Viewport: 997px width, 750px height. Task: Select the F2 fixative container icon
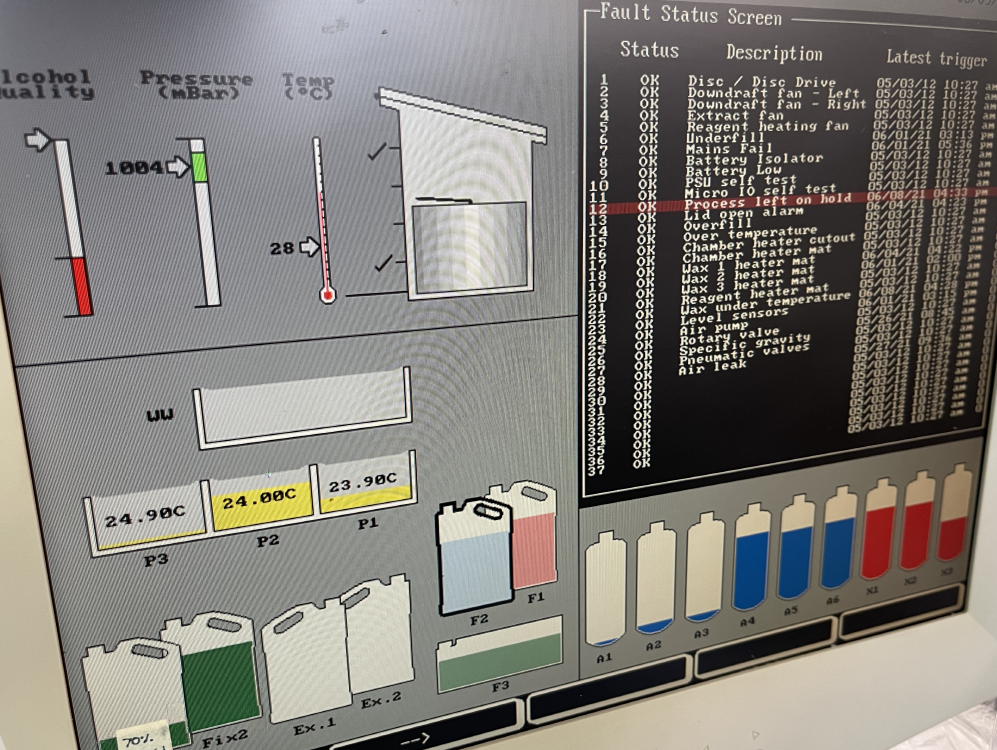(x=476, y=560)
